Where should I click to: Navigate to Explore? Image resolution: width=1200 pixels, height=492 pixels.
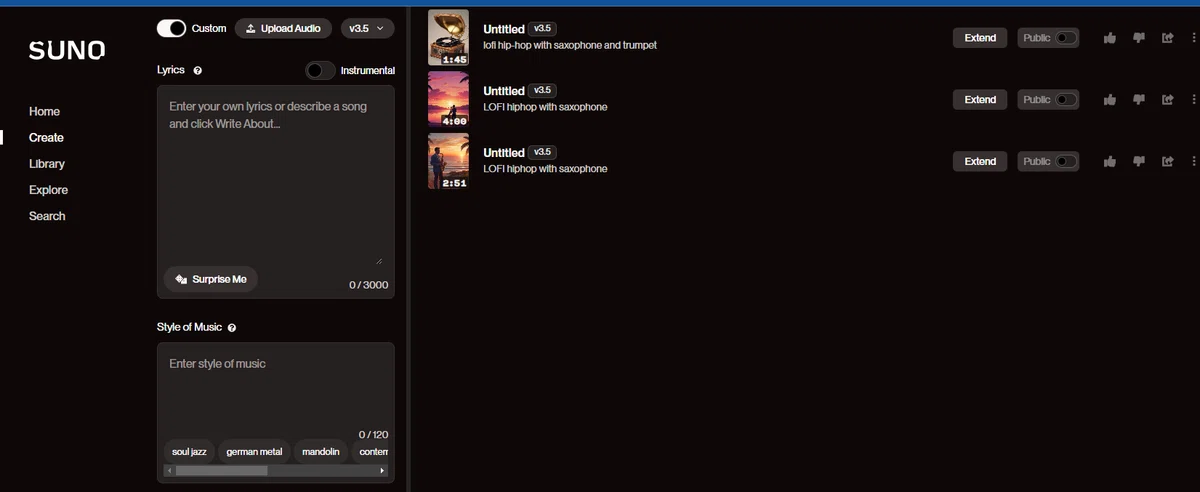[48, 190]
